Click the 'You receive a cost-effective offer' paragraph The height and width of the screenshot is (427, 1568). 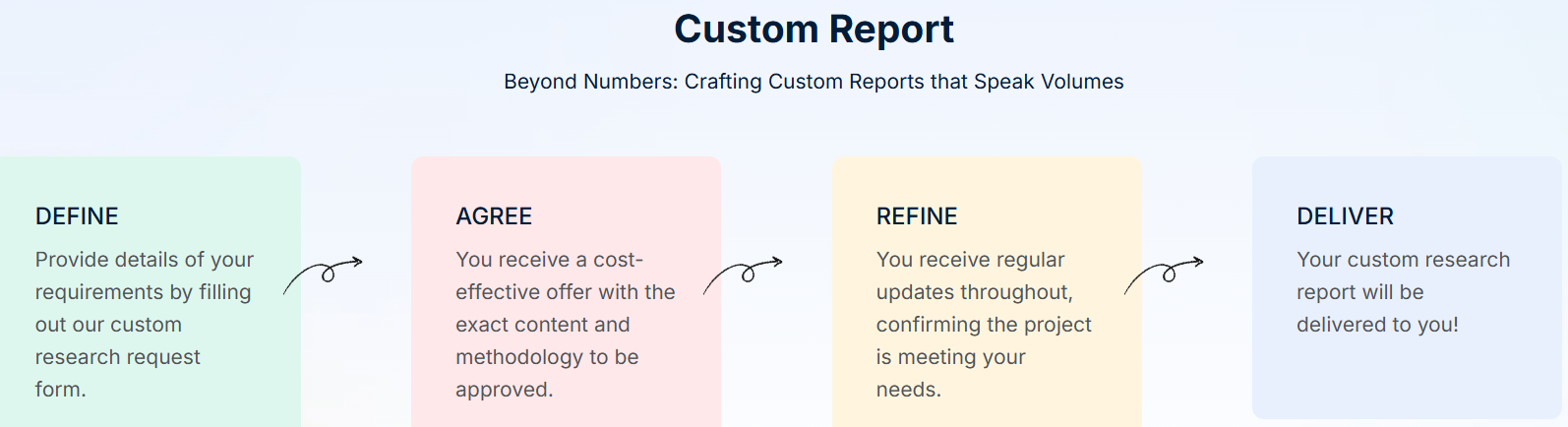point(565,308)
